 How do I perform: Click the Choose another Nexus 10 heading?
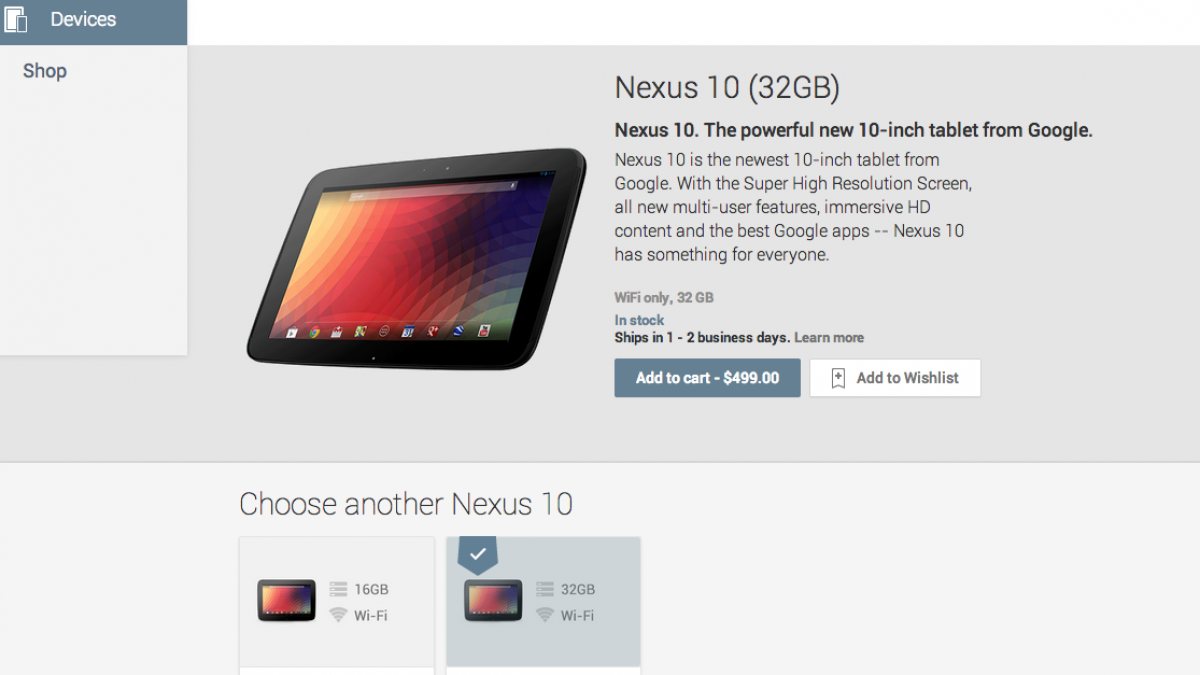point(406,503)
